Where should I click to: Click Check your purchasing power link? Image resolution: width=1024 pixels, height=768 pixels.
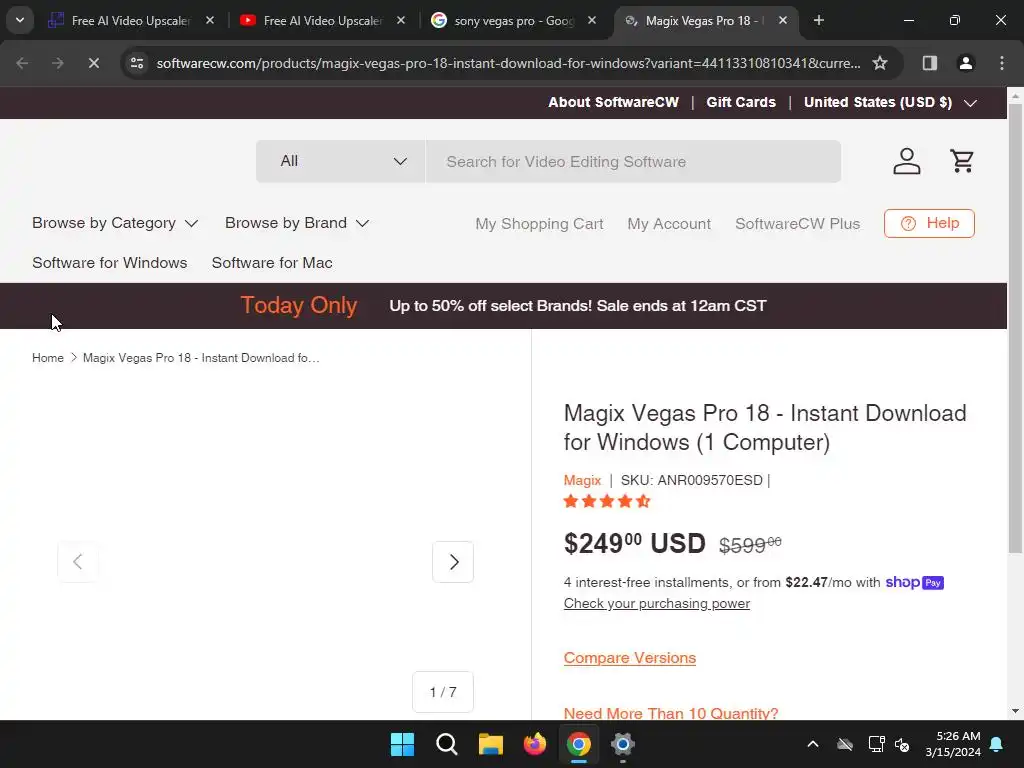[x=656, y=603]
